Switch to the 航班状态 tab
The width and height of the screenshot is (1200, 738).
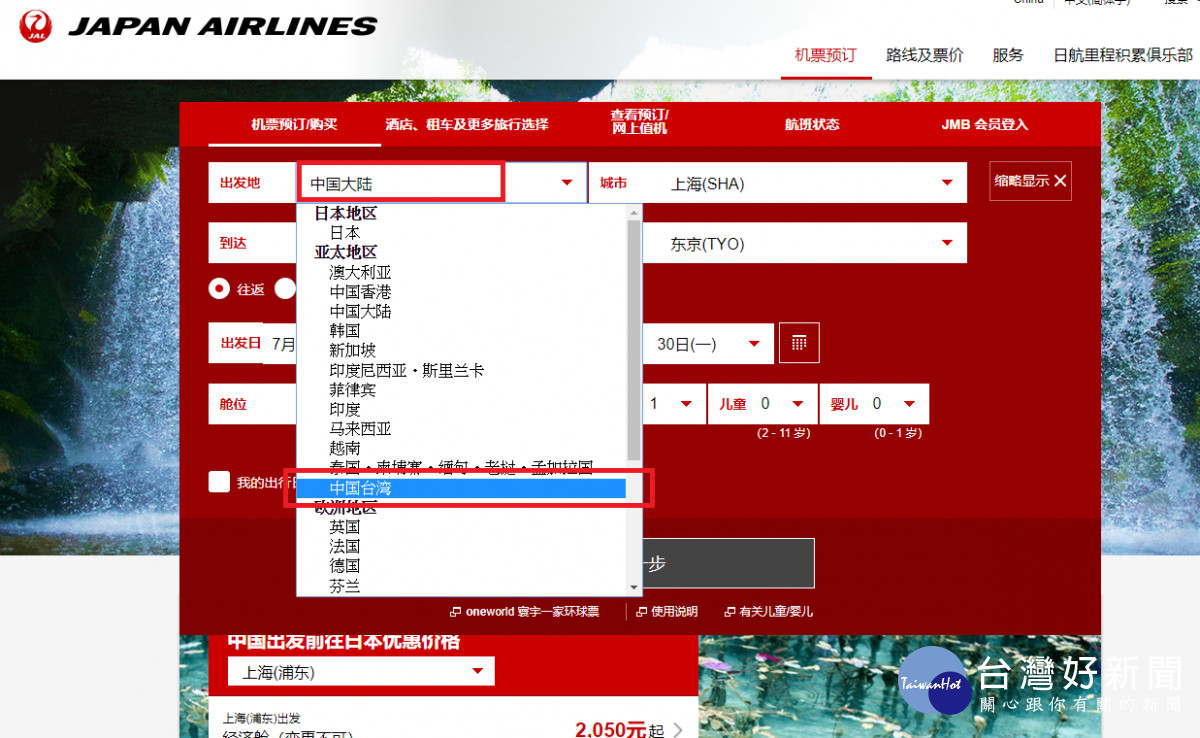pos(811,125)
